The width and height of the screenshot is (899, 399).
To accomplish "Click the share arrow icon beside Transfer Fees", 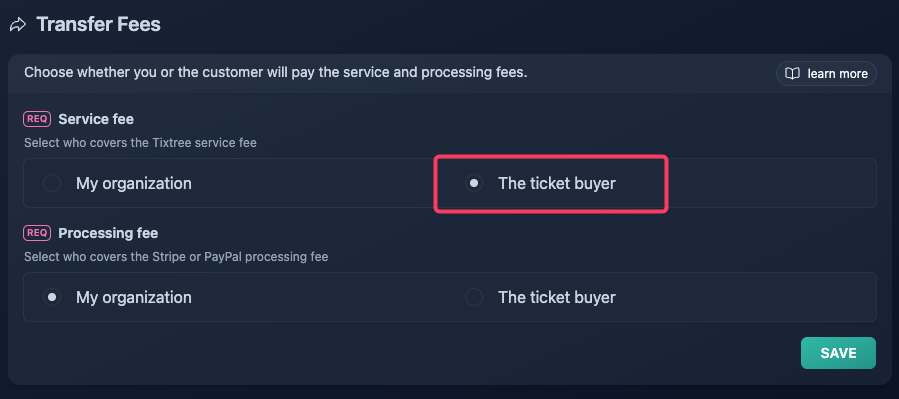I will [18, 25].
